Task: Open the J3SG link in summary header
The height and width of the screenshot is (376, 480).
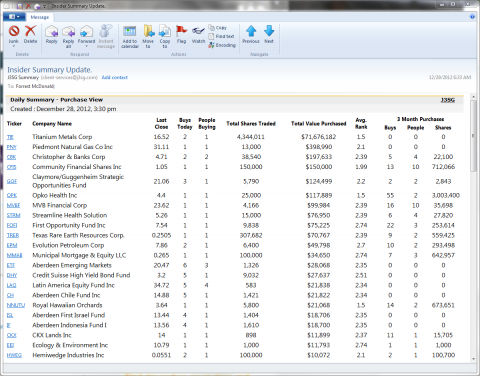Action: (447, 100)
